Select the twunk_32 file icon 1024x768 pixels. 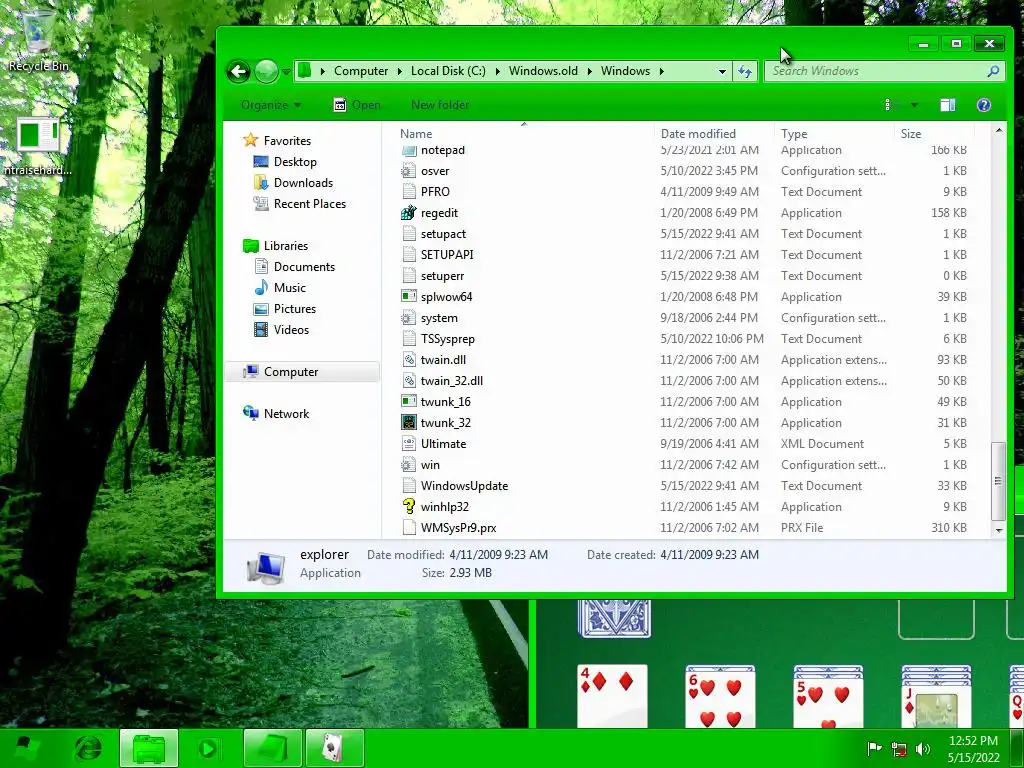click(409, 423)
